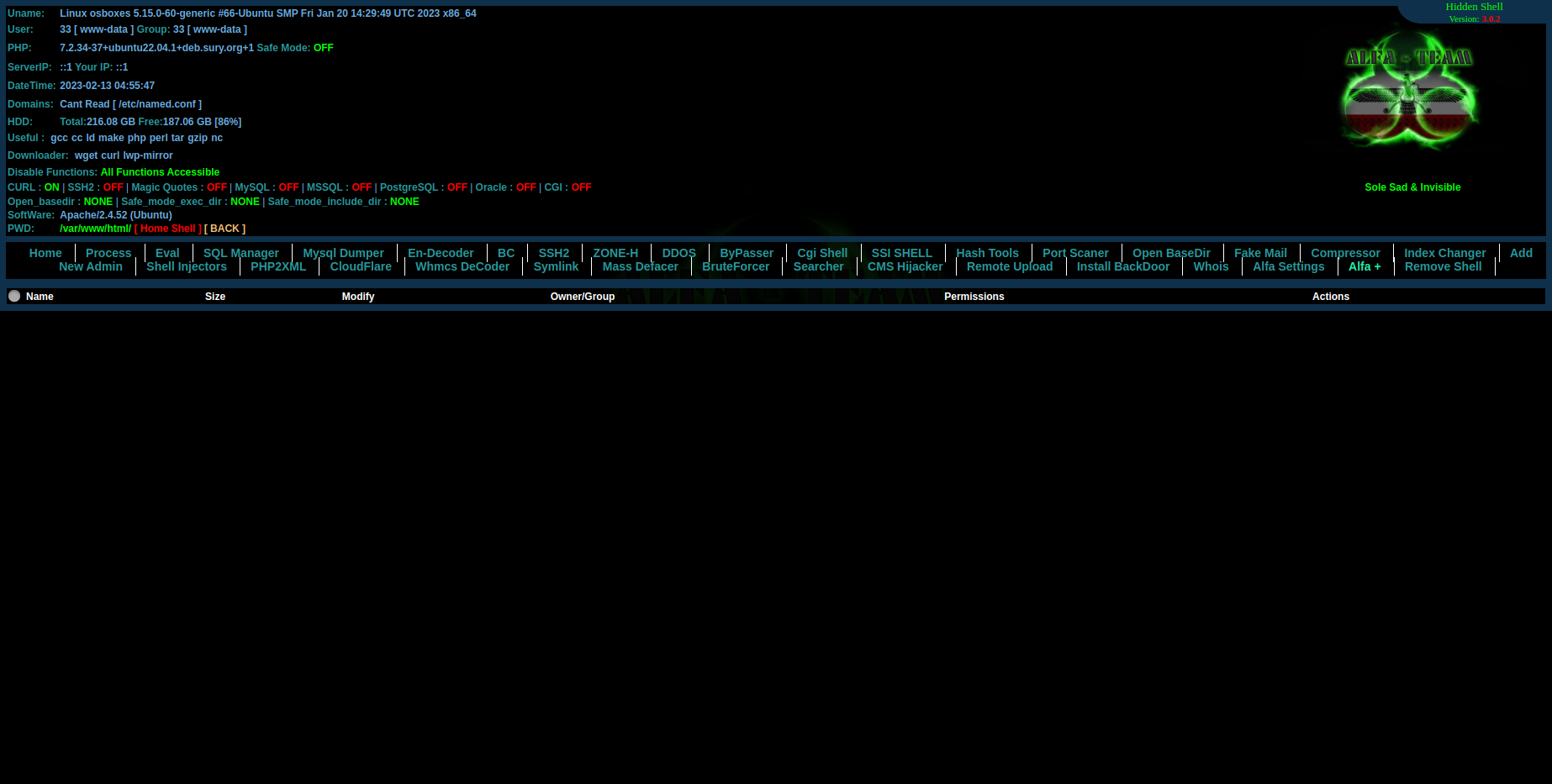Select the En-Decoder menu entry
Viewport: 1552px width, 784px height.
tap(441, 253)
